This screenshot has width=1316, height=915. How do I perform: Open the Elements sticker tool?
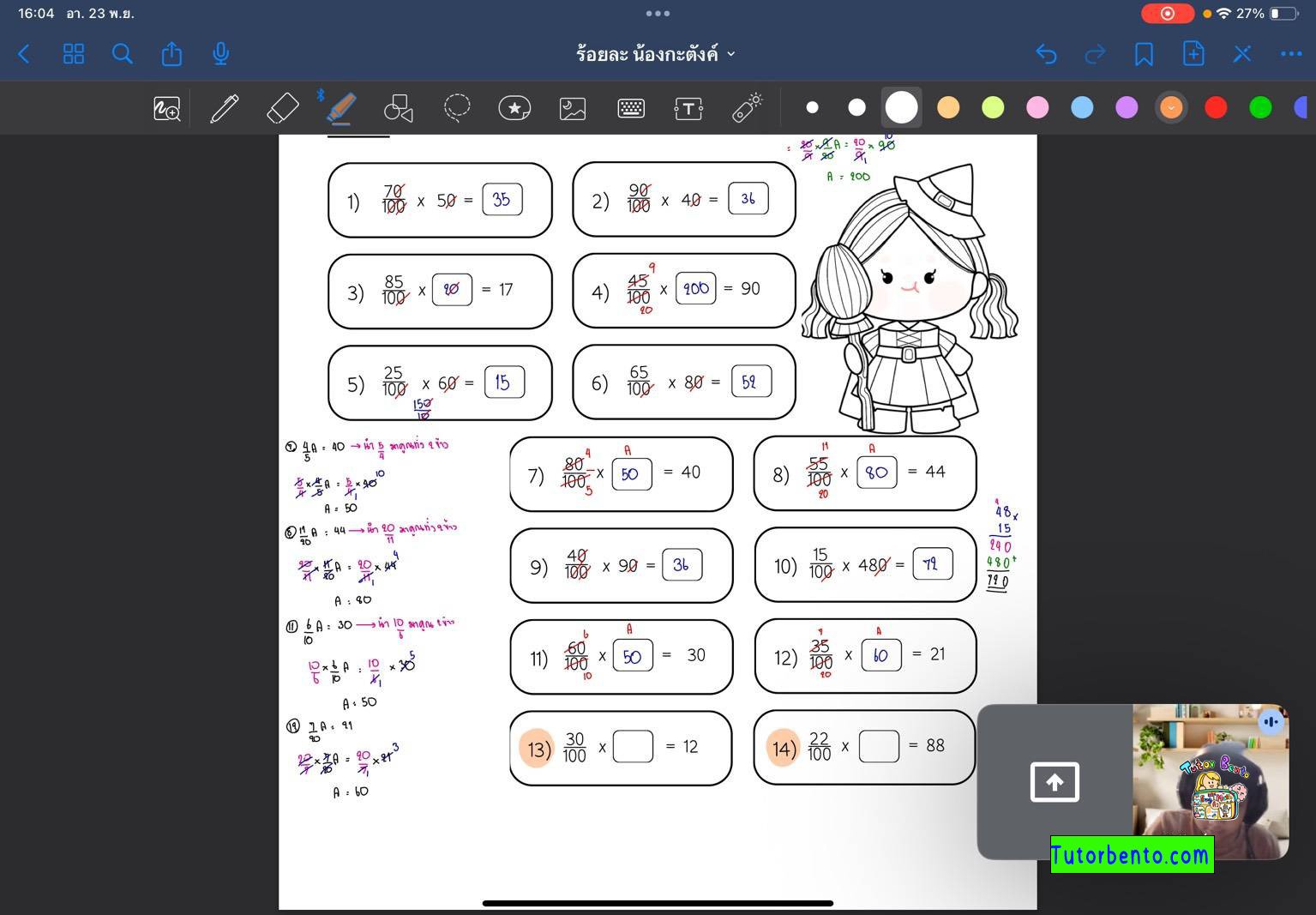pos(515,108)
